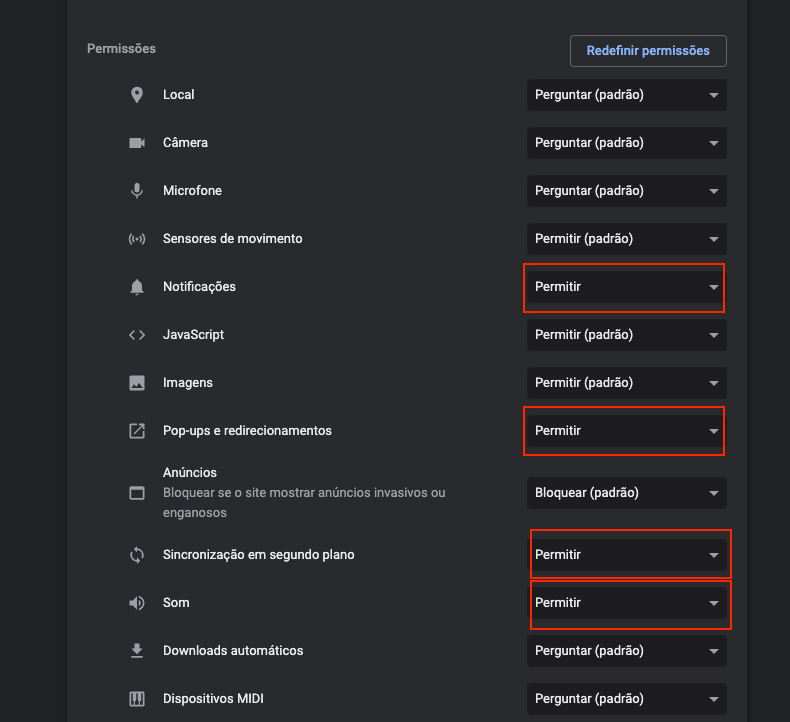Click the Downloads automáticos arrow icon
The height and width of the screenshot is (722, 790).
(x=137, y=651)
